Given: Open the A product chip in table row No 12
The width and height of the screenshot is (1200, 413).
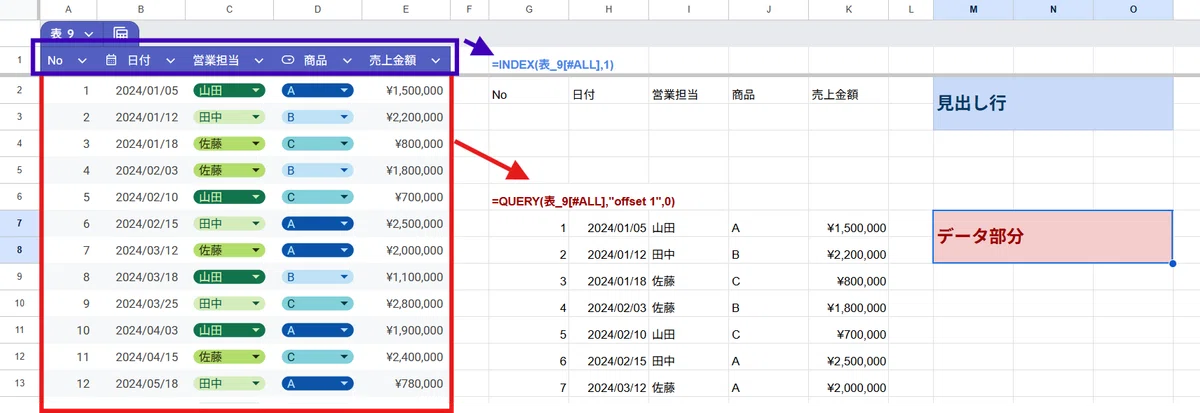Looking at the screenshot, I should pyautogui.click(x=317, y=383).
